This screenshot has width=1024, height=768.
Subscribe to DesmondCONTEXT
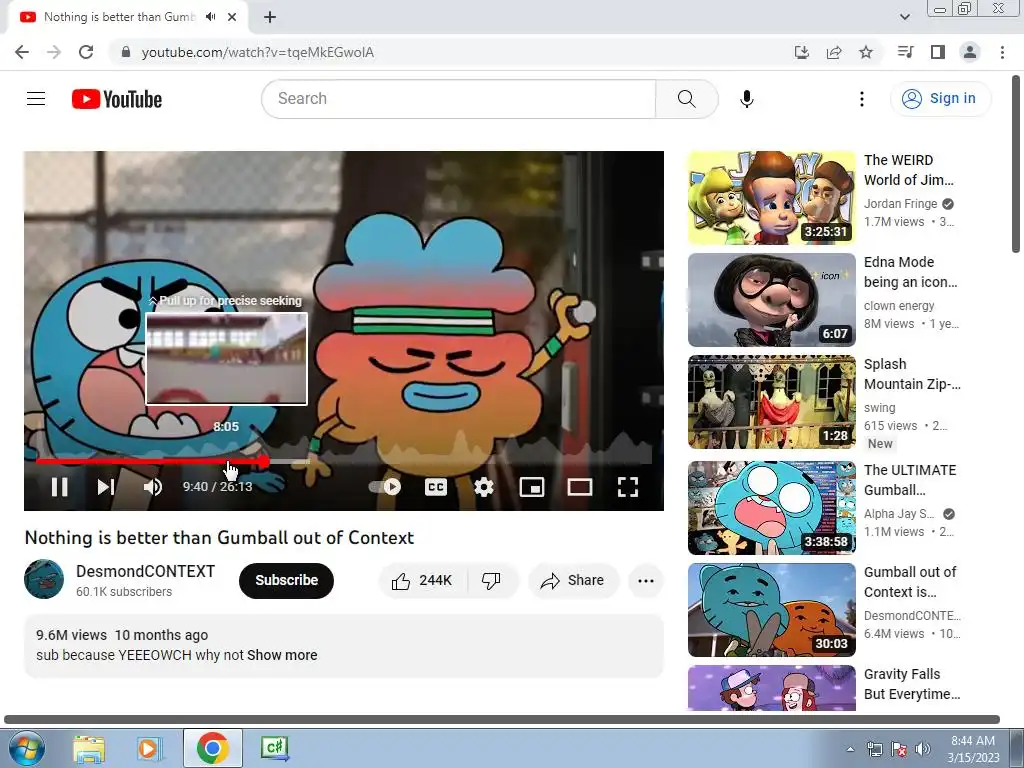coord(286,581)
